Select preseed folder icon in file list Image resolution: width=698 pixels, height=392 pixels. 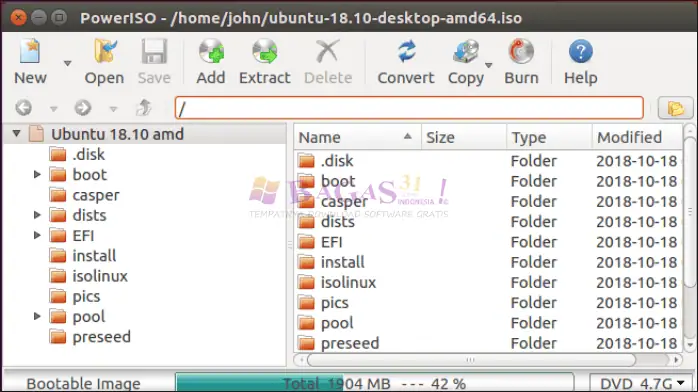(x=306, y=343)
